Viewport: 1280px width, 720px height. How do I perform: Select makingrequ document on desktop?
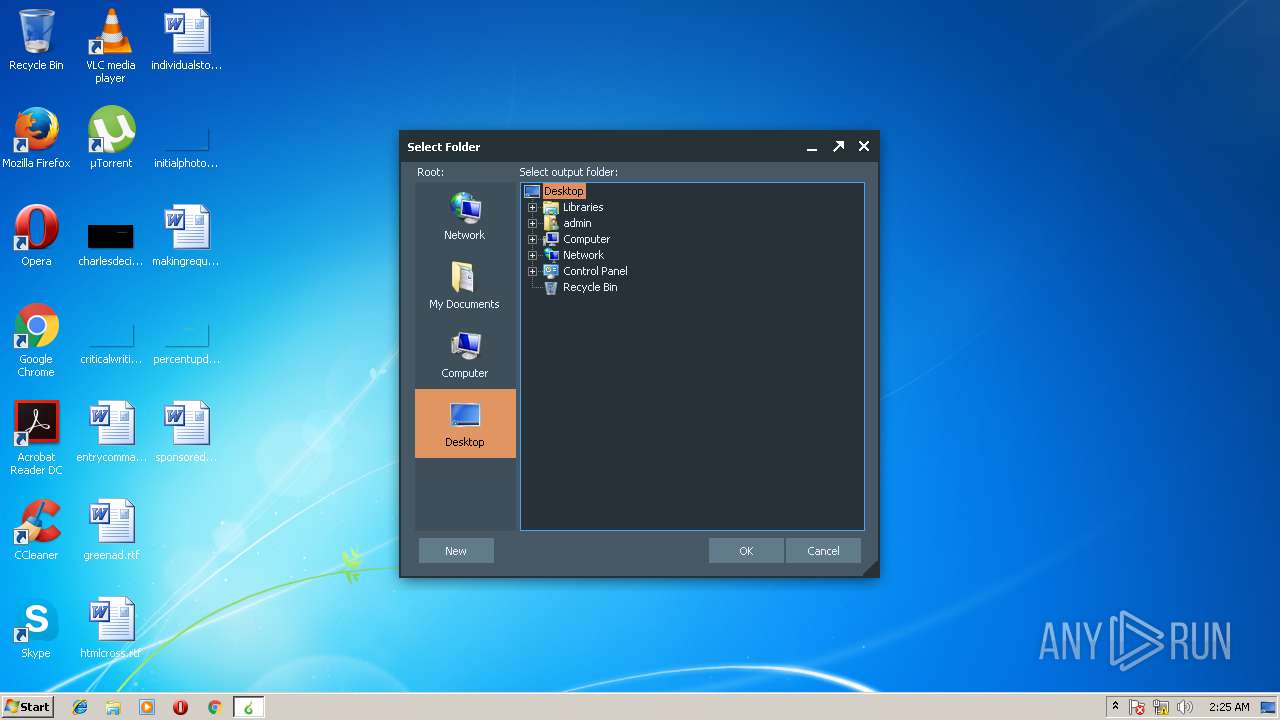tap(186, 236)
